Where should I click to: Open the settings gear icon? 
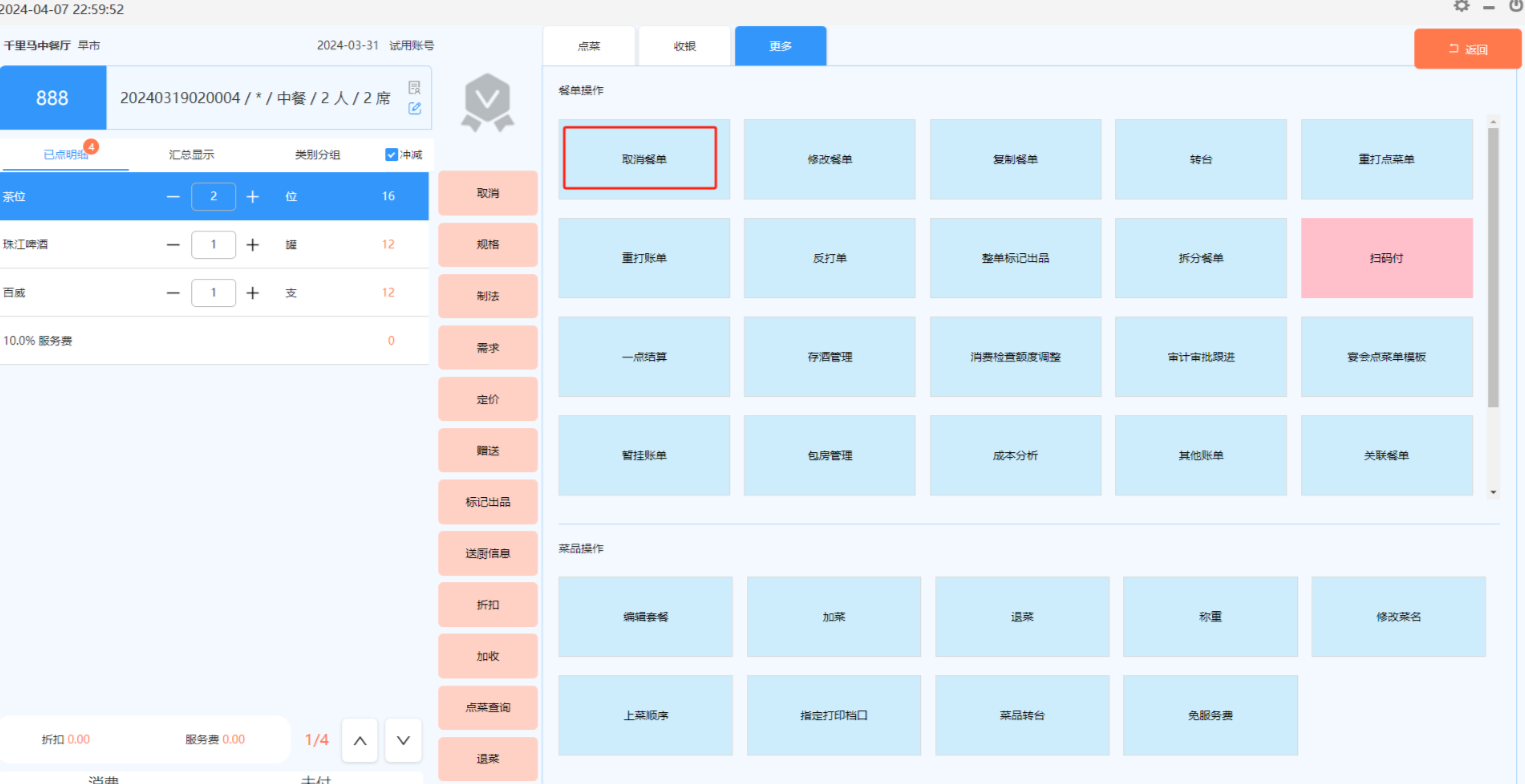tap(1462, 5)
